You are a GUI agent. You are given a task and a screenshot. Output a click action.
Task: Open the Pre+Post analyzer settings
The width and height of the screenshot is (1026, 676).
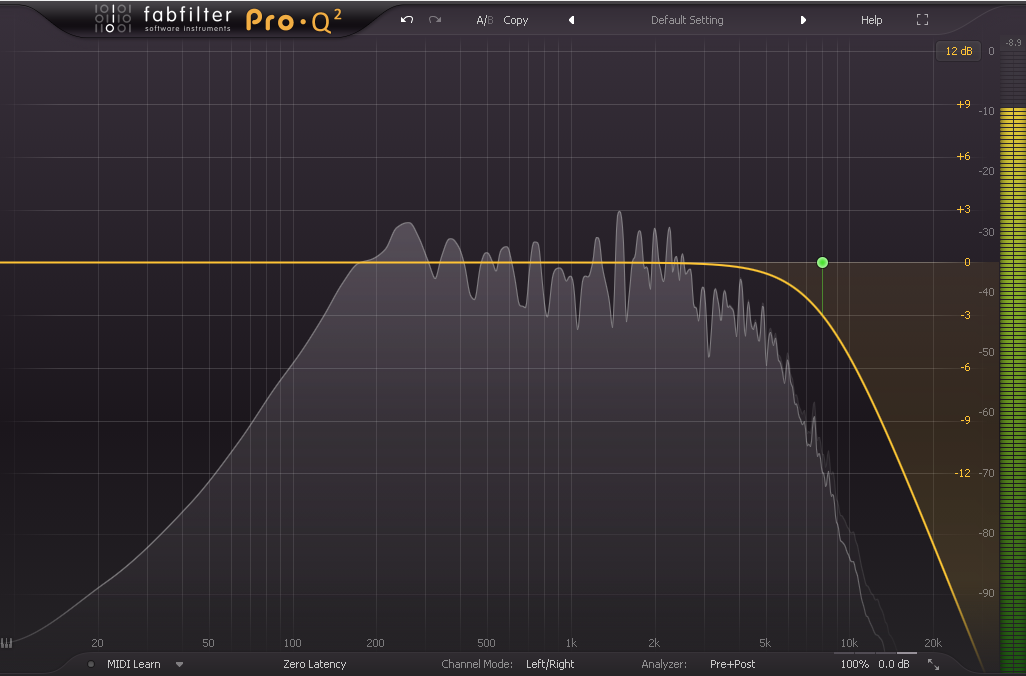732,664
